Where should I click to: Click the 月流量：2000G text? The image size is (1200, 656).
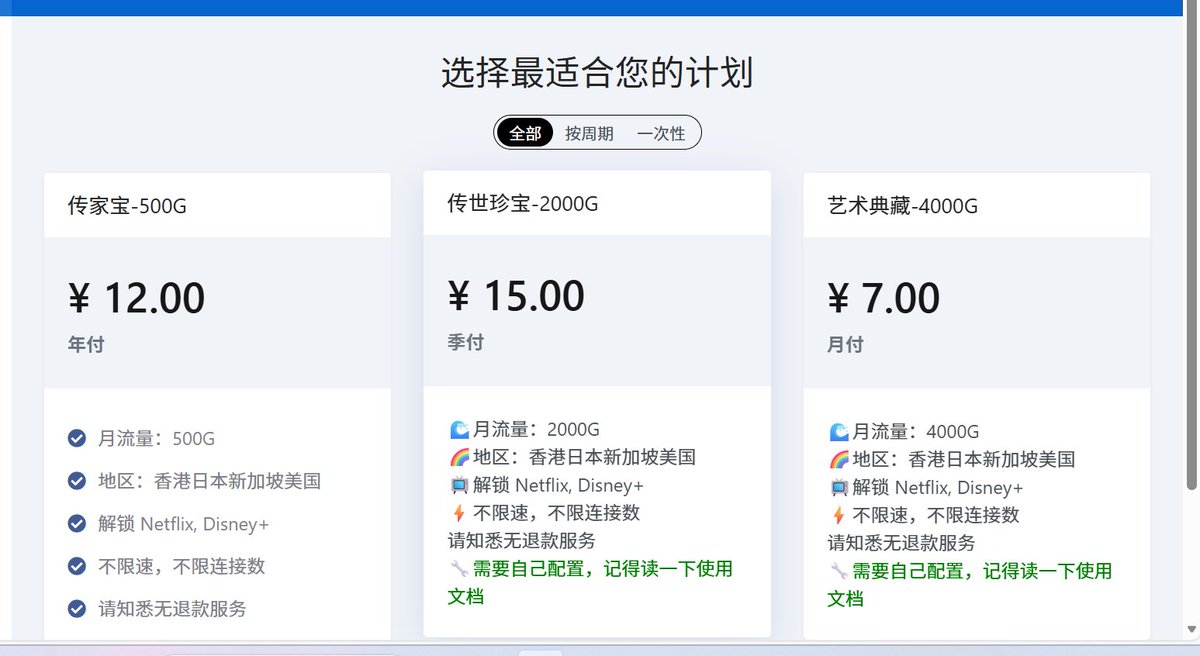pos(536,430)
